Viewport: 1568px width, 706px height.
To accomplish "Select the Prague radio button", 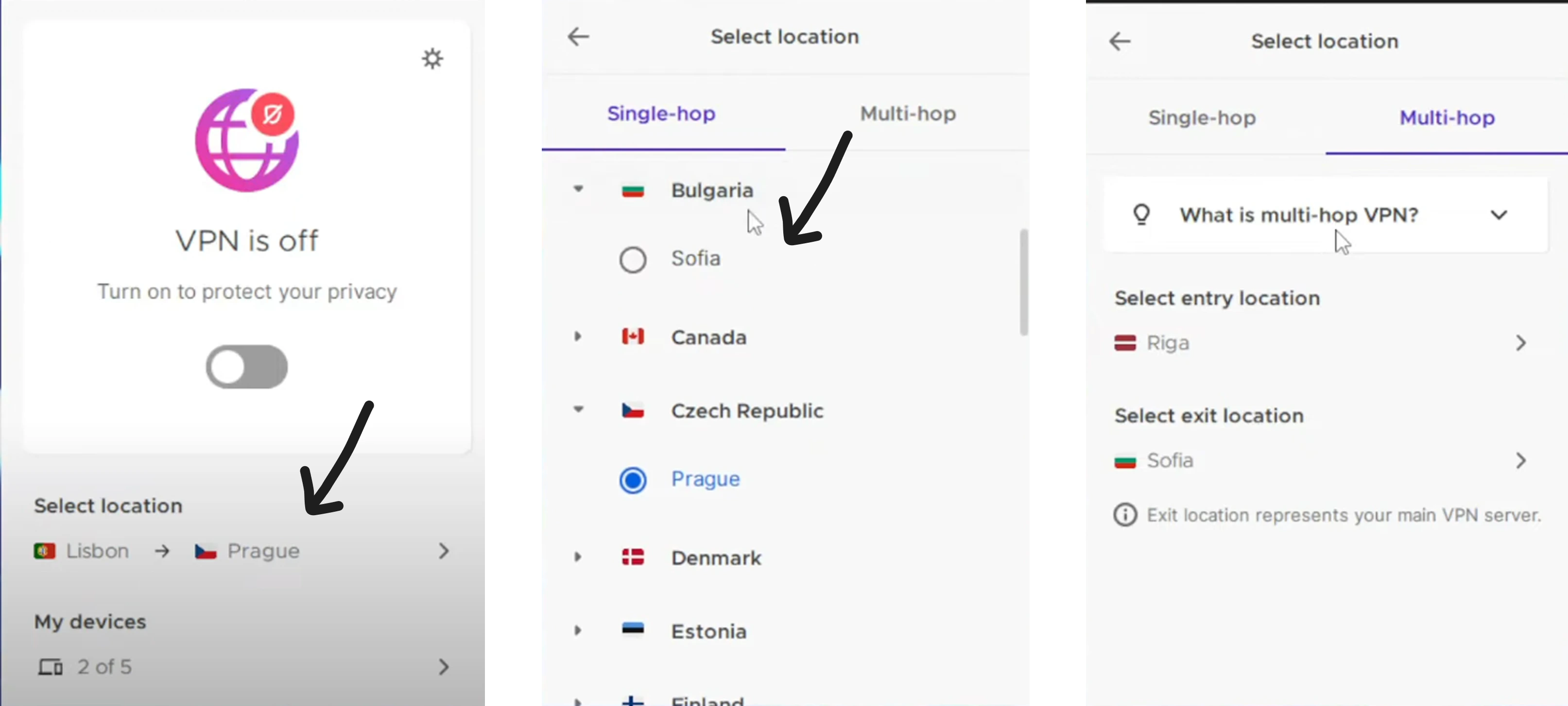I will coord(633,480).
